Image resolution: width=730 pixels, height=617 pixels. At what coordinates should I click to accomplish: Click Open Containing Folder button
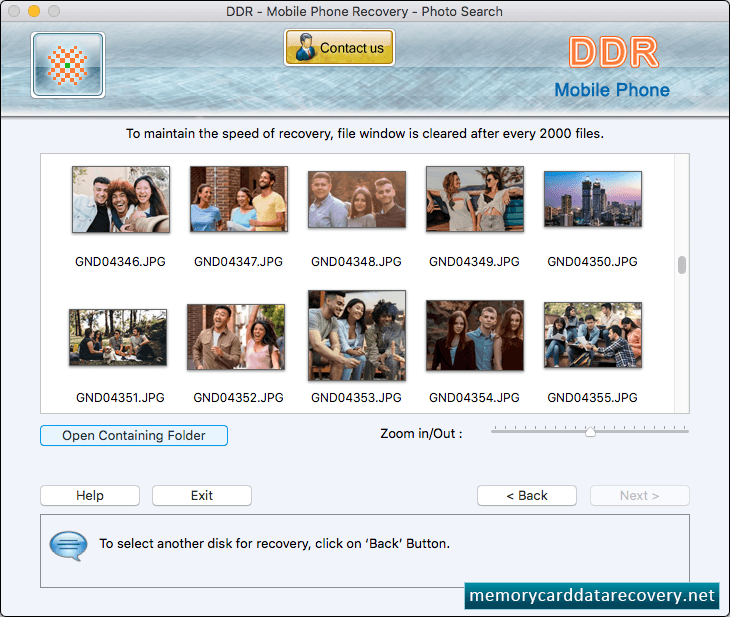(x=134, y=435)
